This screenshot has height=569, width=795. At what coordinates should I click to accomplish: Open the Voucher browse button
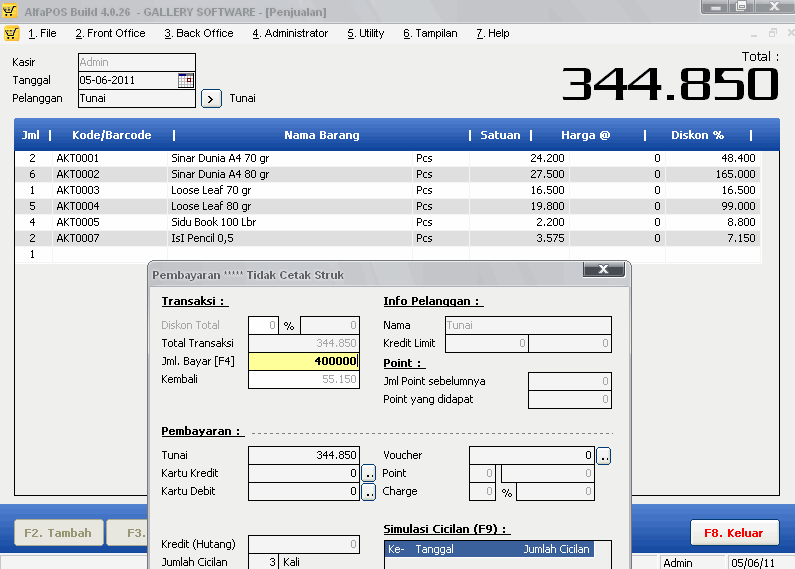[603, 455]
